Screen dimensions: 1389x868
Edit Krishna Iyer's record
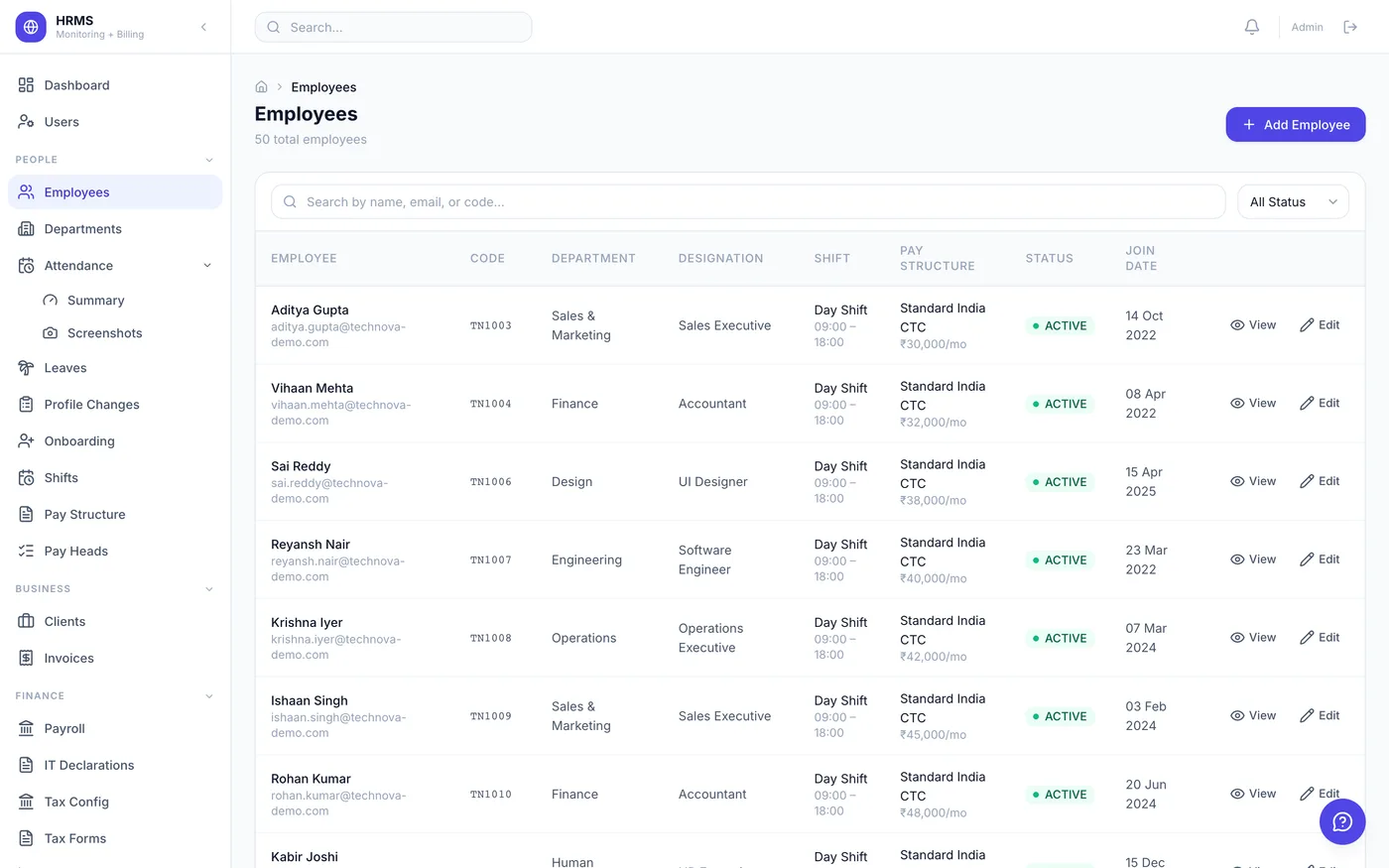(x=1321, y=638)
